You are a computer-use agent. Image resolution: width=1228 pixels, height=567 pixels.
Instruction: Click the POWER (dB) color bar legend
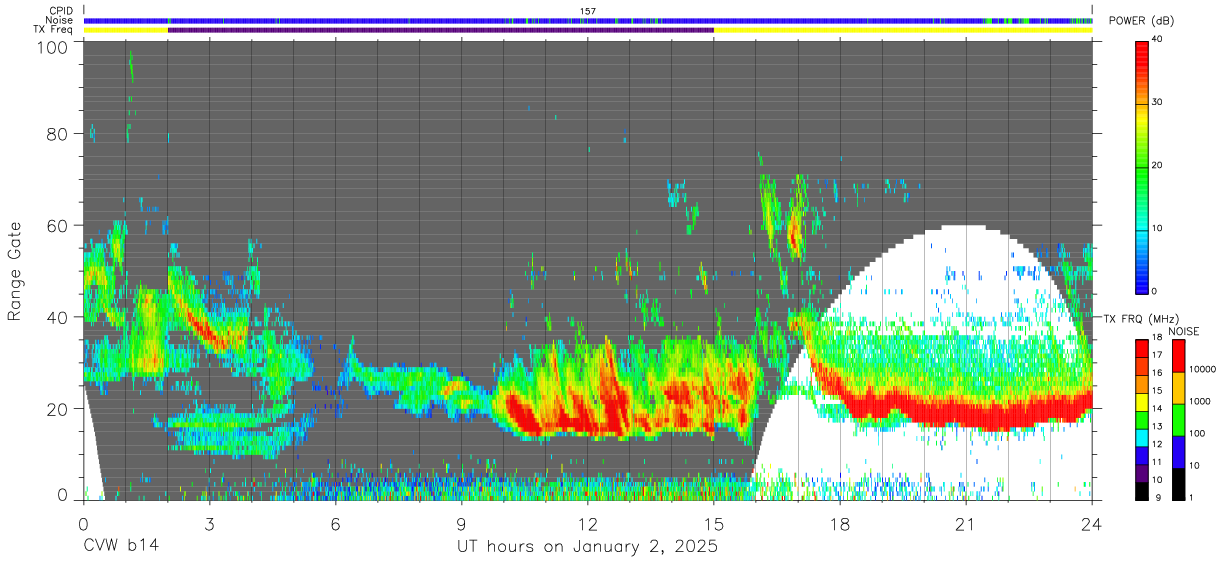click(1142, 166)
